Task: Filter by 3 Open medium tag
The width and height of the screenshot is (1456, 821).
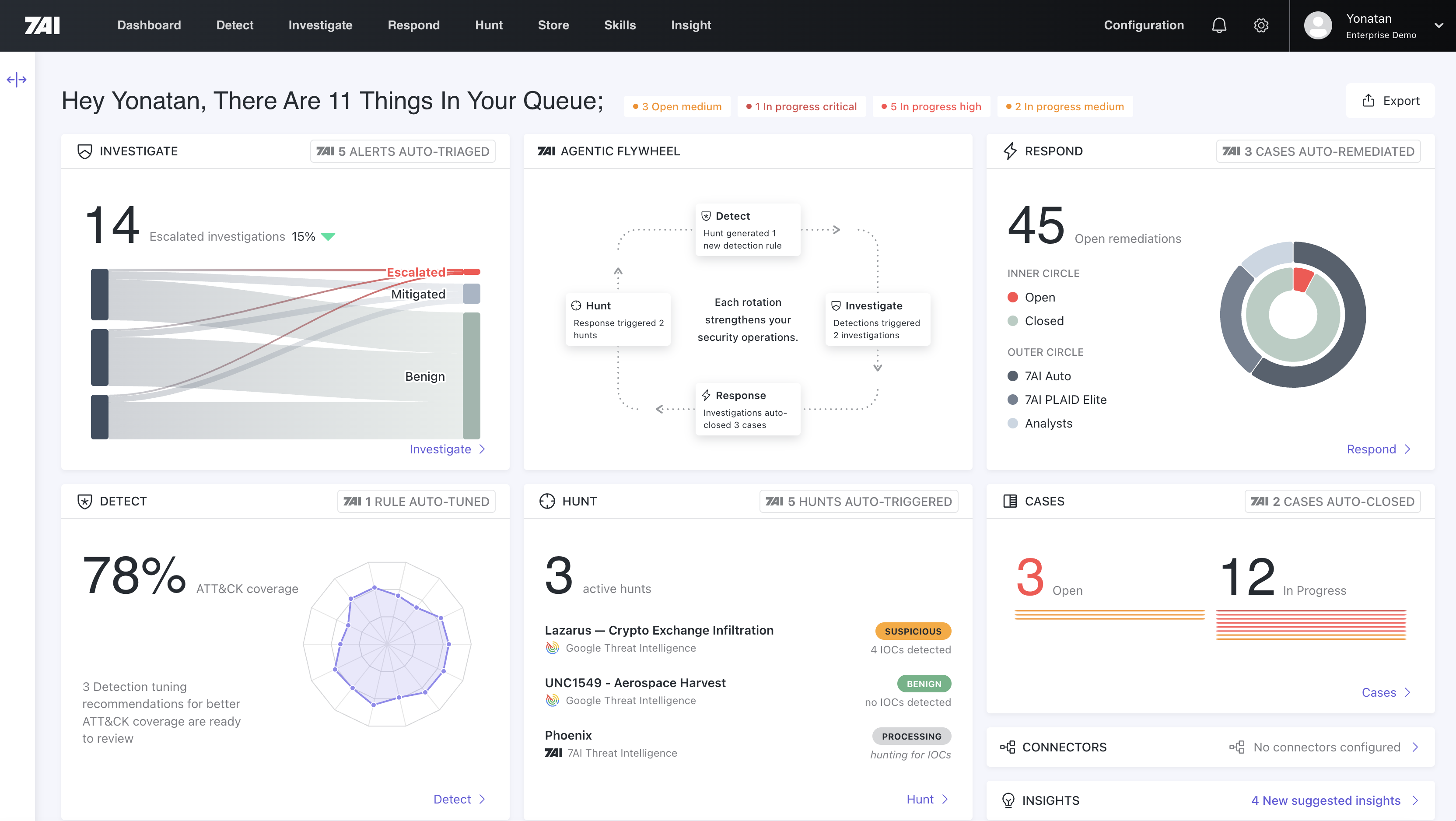Action: pos(677,106)
